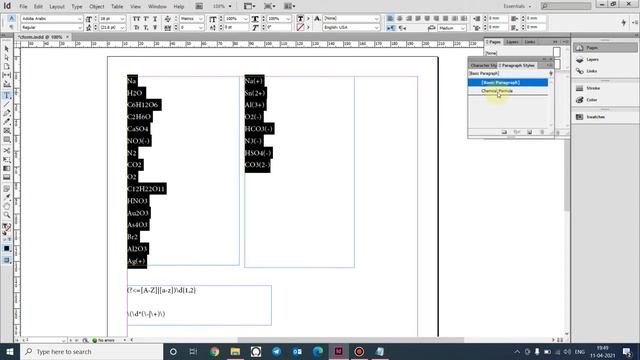Toggle Superscript formatting
The width and height of the screenshot is (640, 360).
point(146,19)
